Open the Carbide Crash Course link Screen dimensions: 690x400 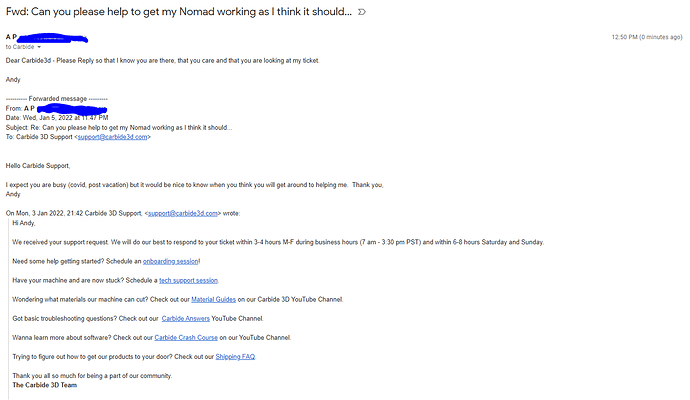coord(186,338)
